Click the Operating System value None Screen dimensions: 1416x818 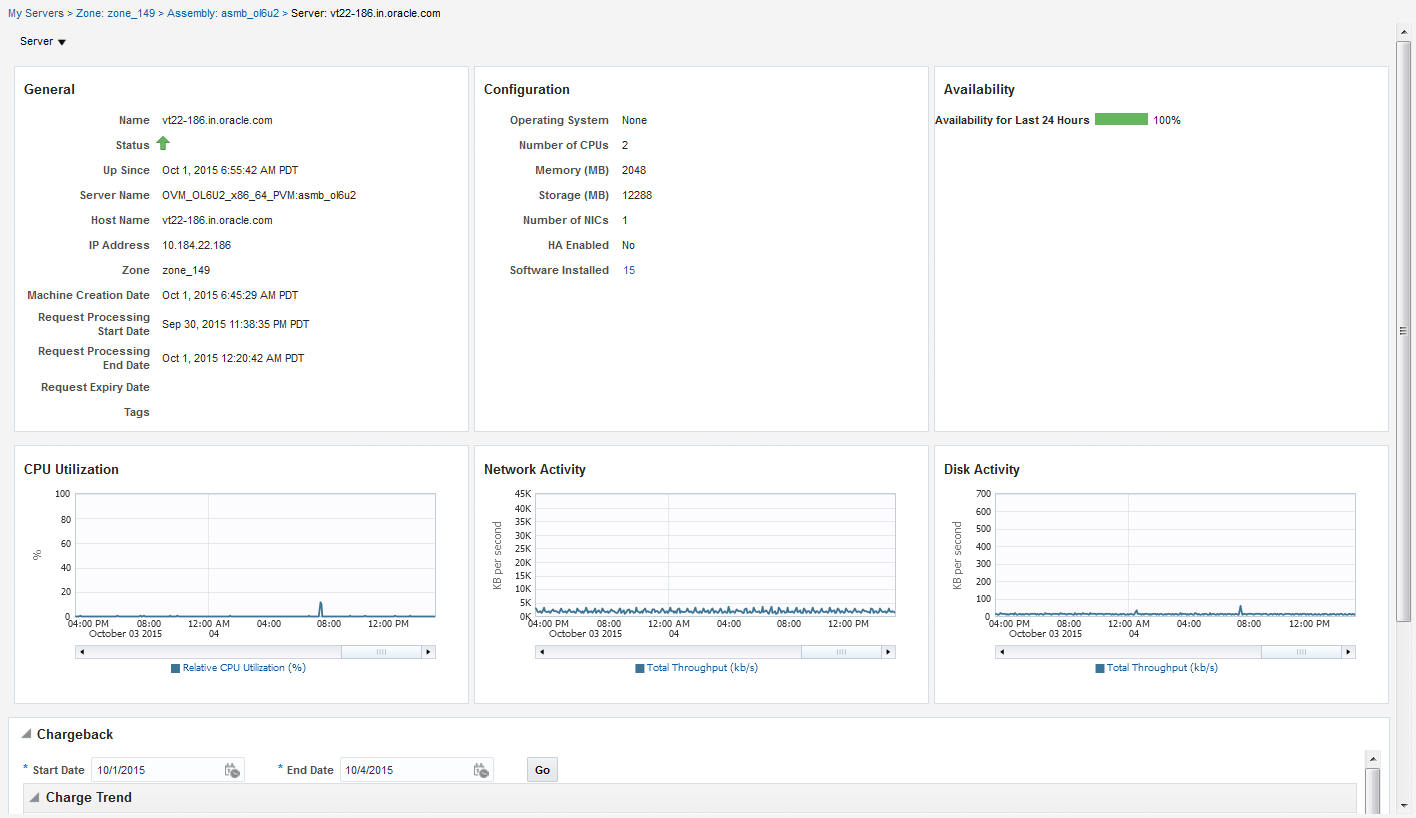634,120
